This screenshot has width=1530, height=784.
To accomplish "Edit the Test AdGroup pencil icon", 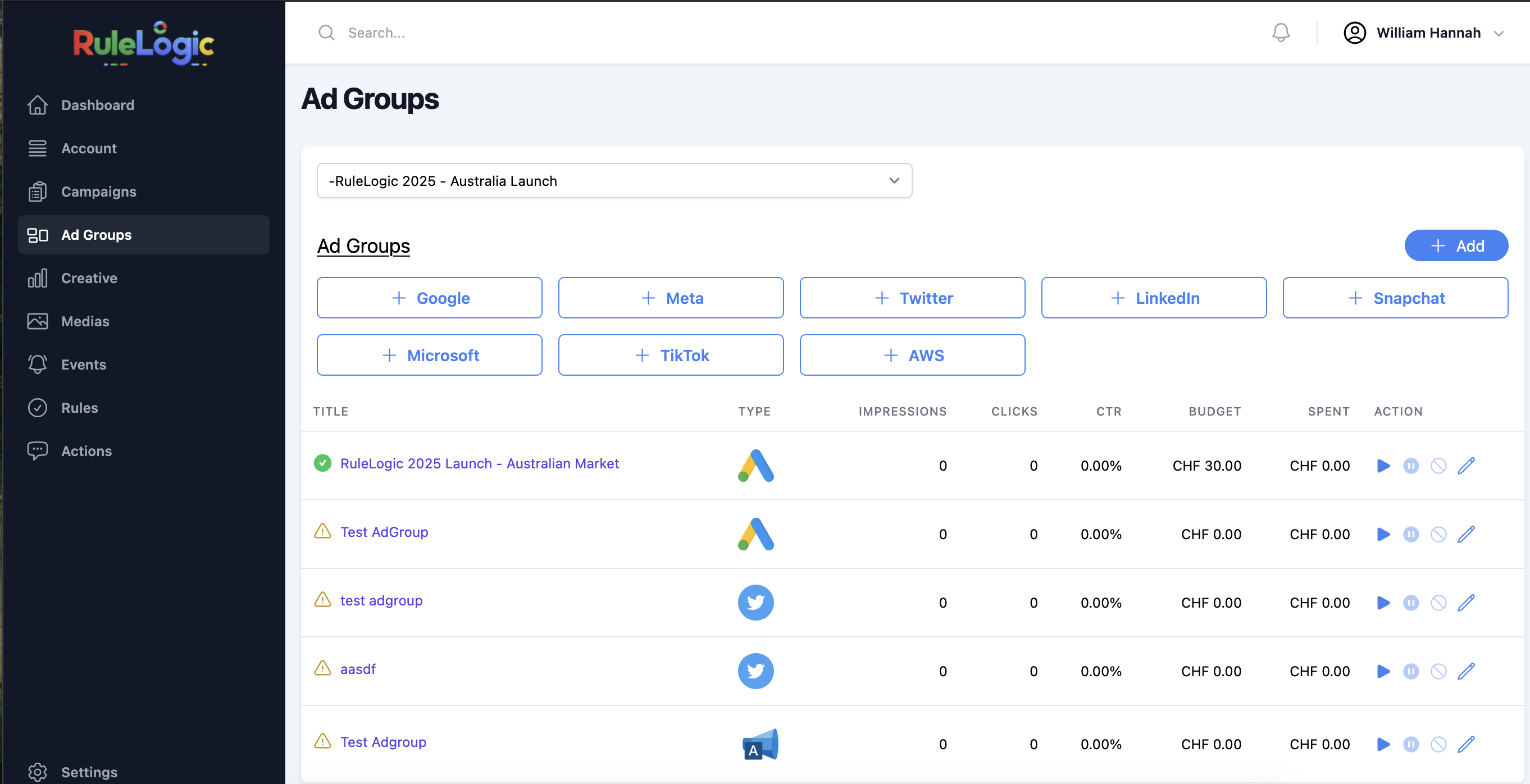I will (1467, 534).
